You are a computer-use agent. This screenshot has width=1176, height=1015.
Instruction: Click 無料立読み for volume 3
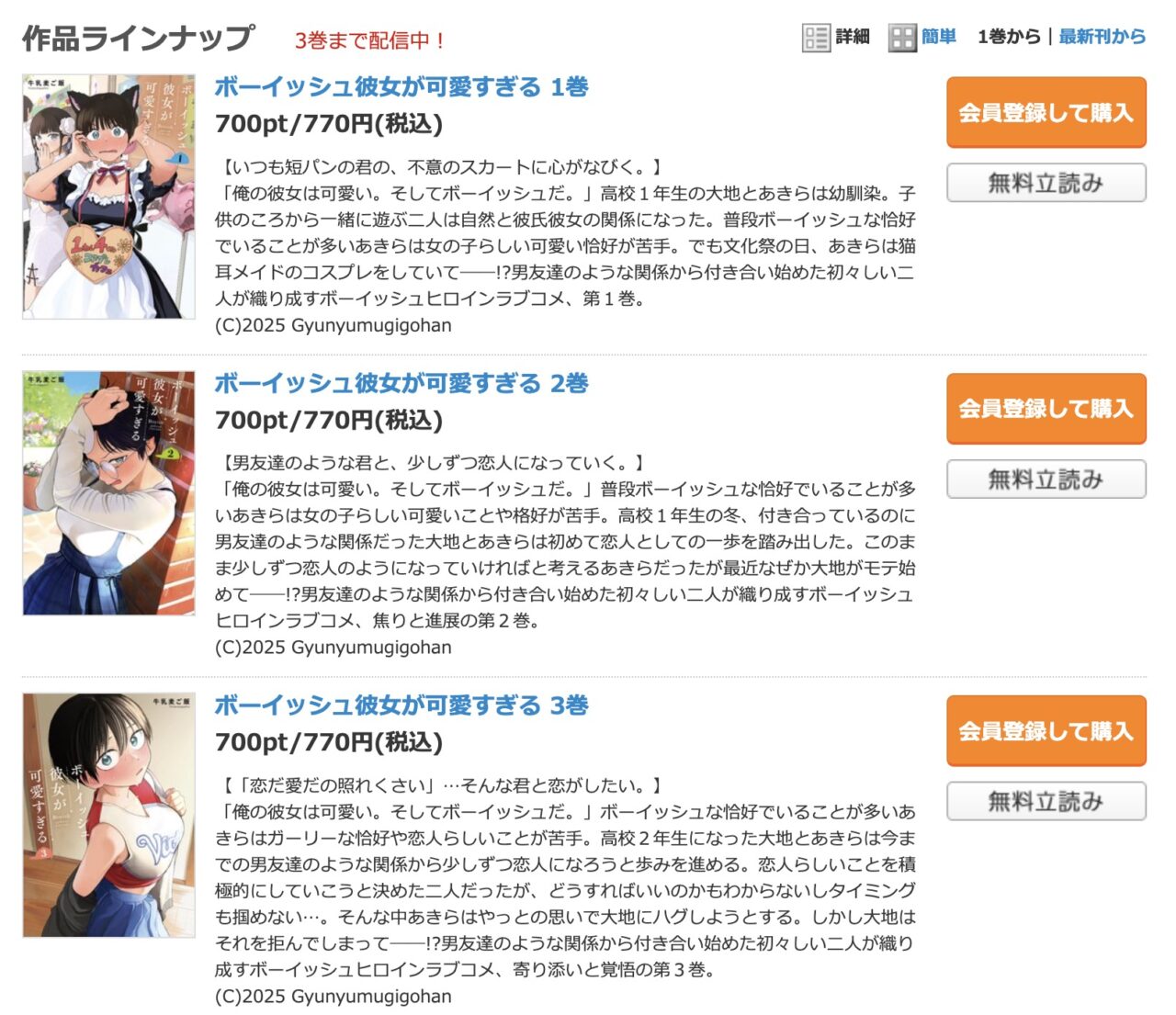click(x=1046, y=801)
